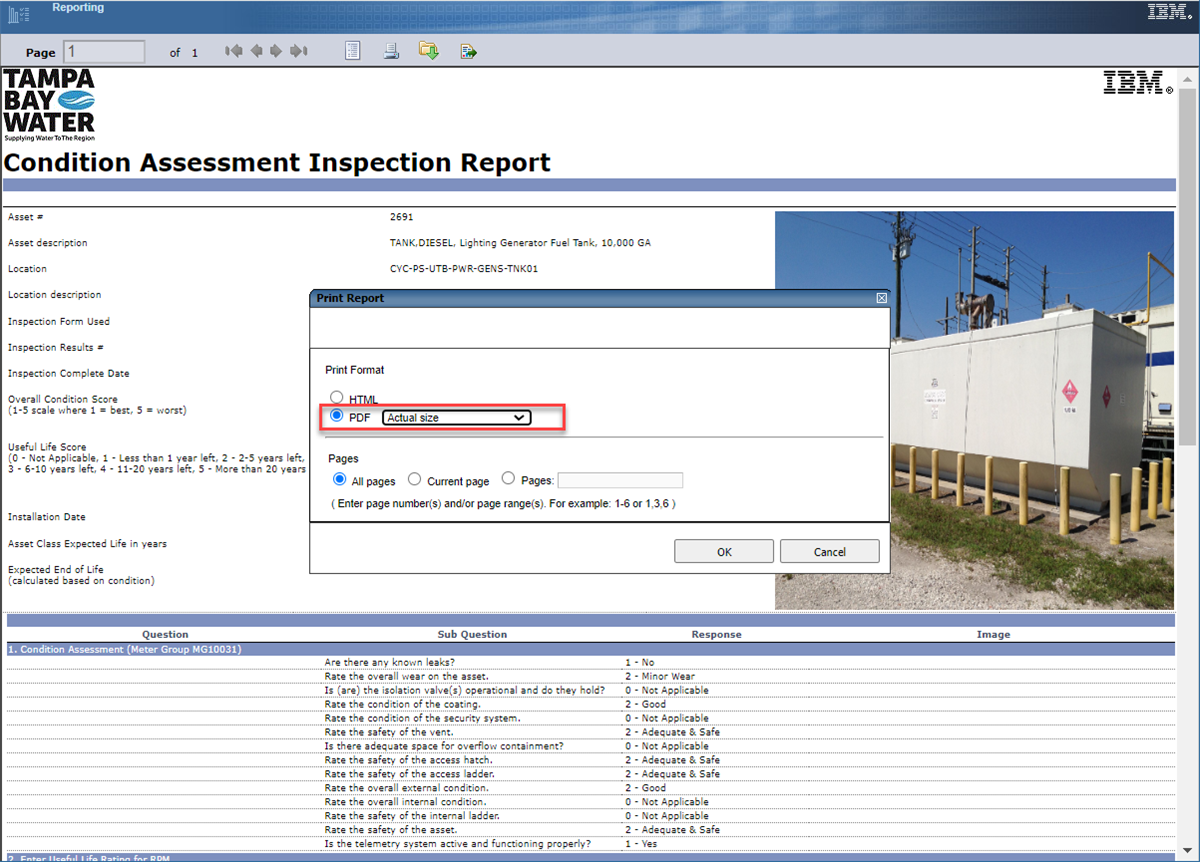1200x862 pixels.
Task: Select the PDF print format
Action: pos(337,416)
